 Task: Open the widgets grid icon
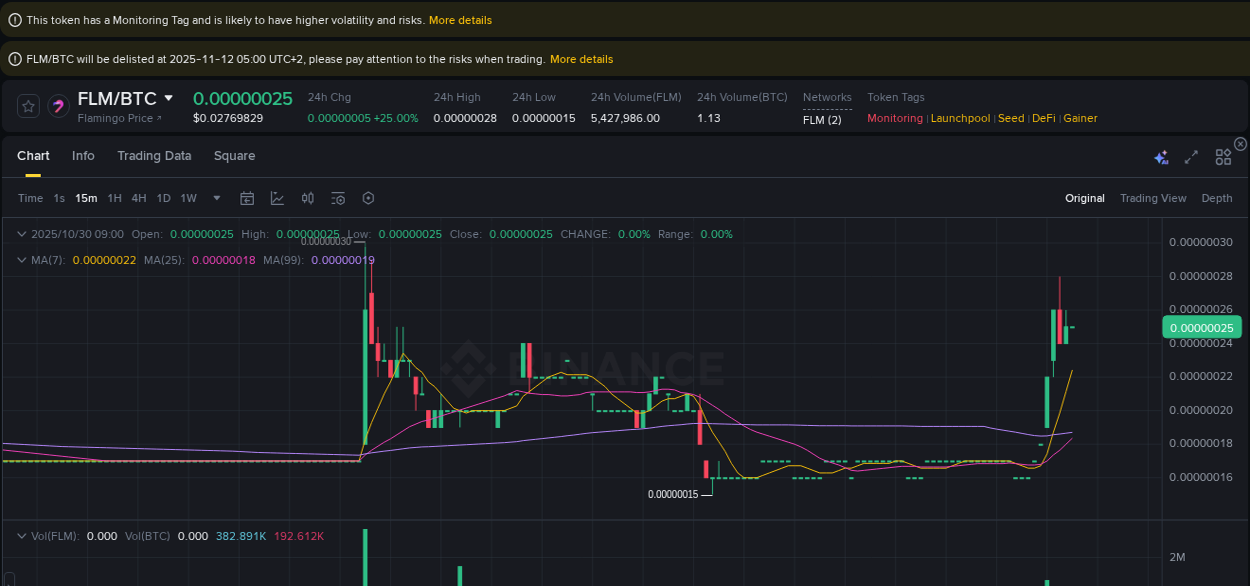point(1222,157)
